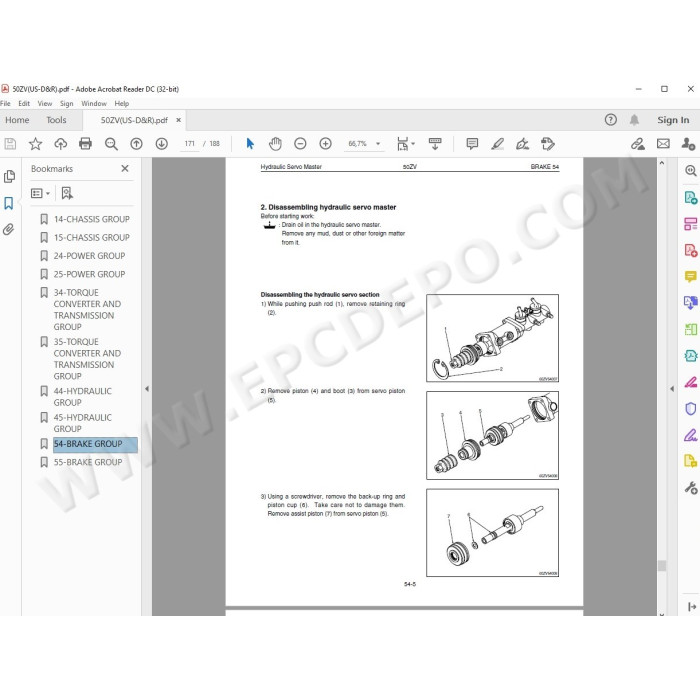The height and width of the screenshot is (700, 700).
Task: Go to next page with down arrow
Action: coord(162,144)
